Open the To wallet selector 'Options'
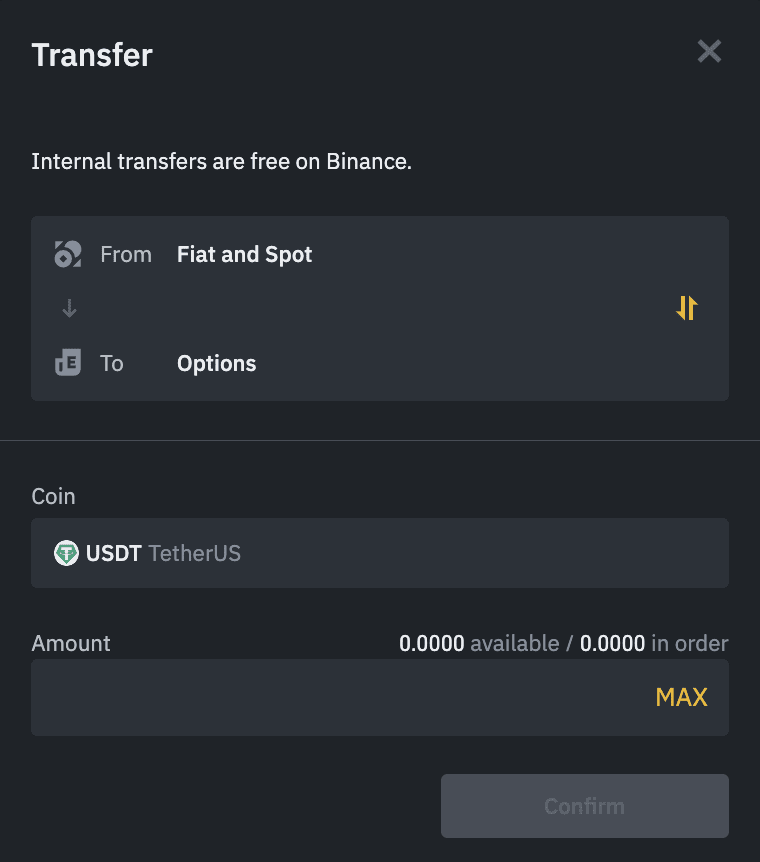760x862 pixels. point(216,363)
